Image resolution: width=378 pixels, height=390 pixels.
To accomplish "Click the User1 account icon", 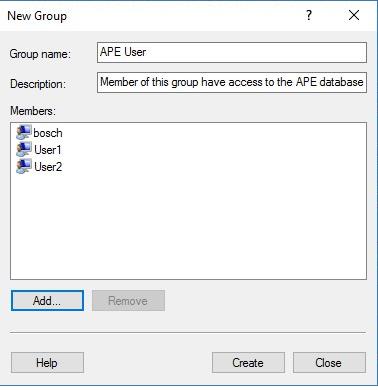I will click(24, 149).
